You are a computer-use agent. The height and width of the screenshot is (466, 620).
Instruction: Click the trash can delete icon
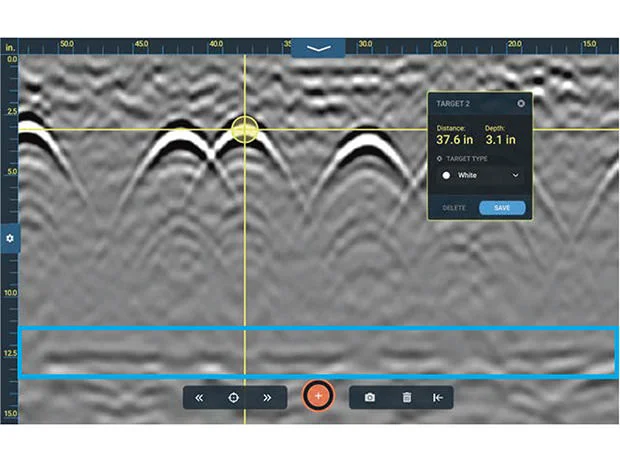407,397
